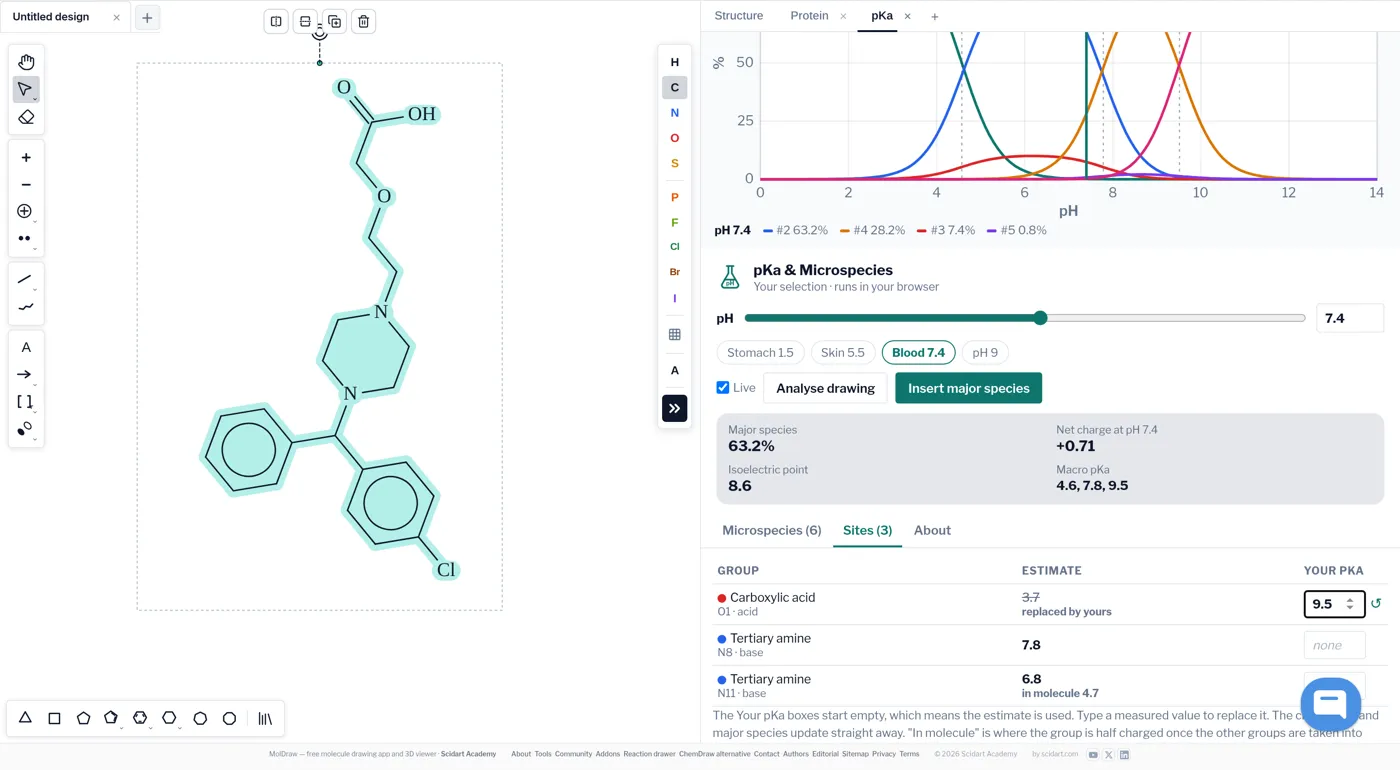Choose the pH 9 preset chip
This screenshot has height=770, width=1400.
pyautogui.click(x=985, y=352)
